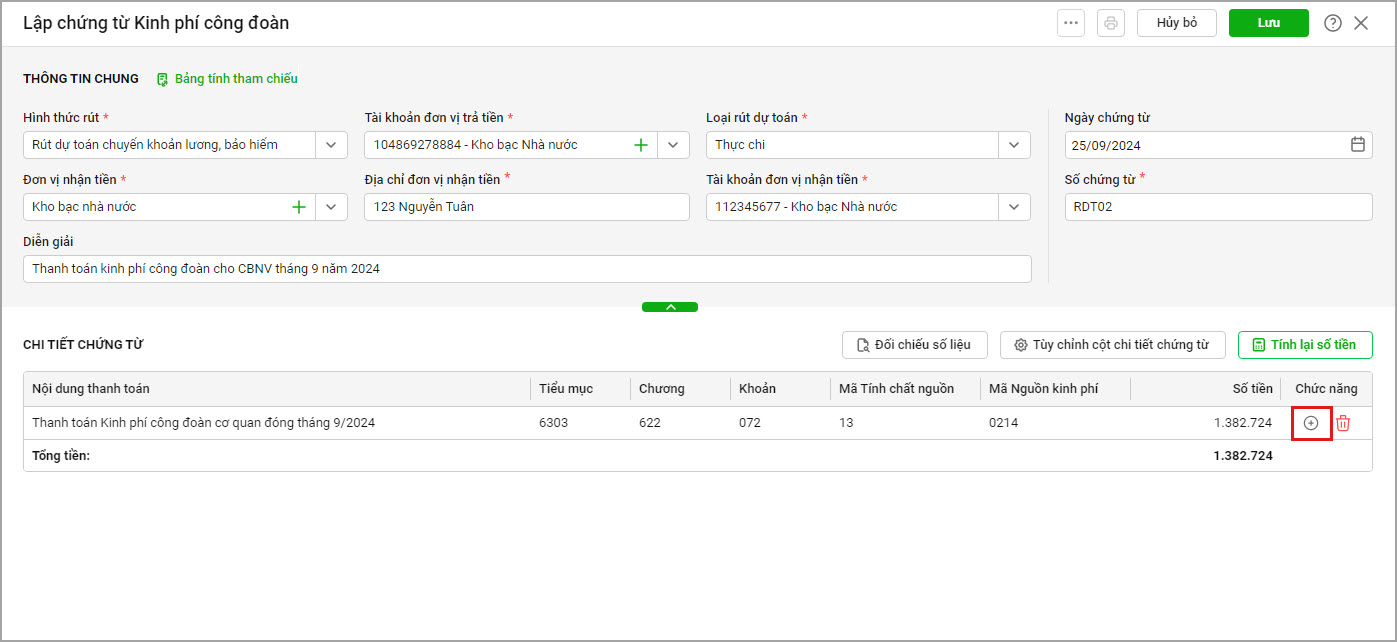Viewport: 1397px width, 642px height.
Task: Collapse the Thông tin chung section with the green chevron
Action: 670,307
